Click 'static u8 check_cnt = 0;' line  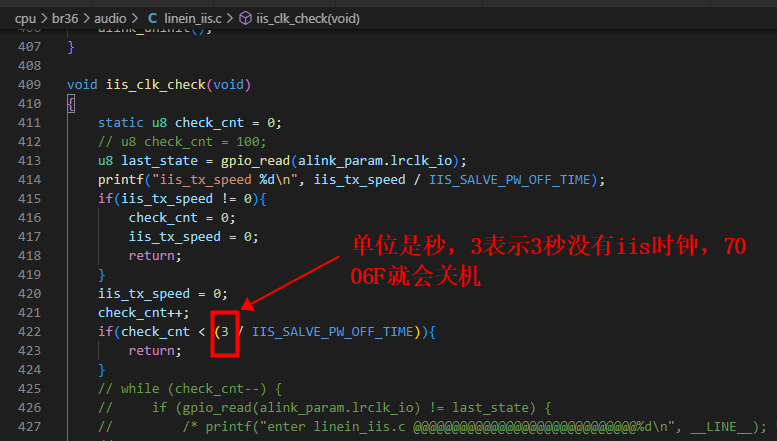[190, 123]
